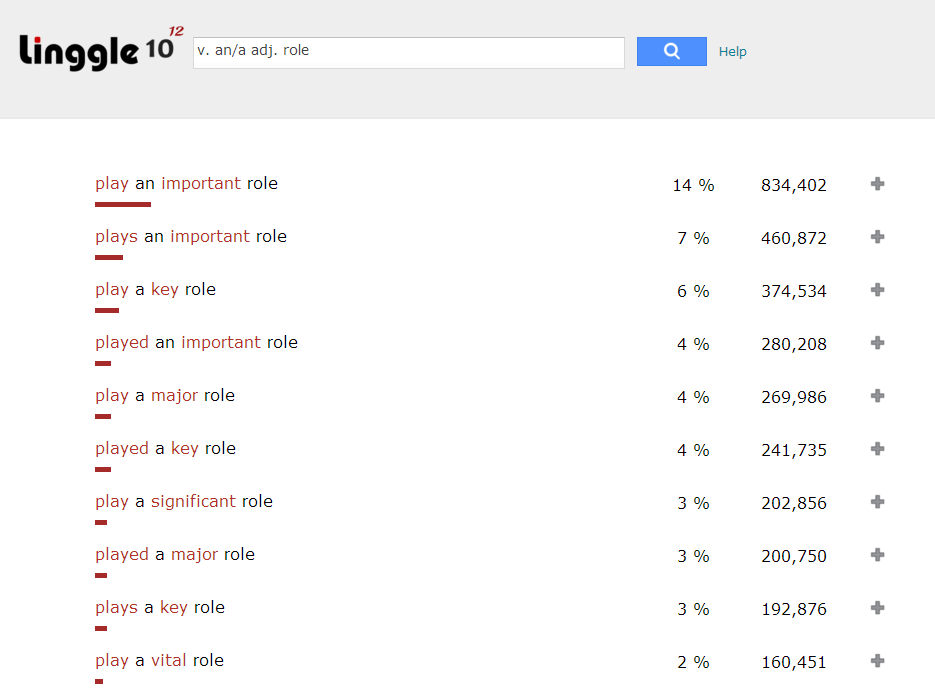Click the 'play a significant role' phrase
The height and width of the screenshot is (696, 935).
point(183,502)
